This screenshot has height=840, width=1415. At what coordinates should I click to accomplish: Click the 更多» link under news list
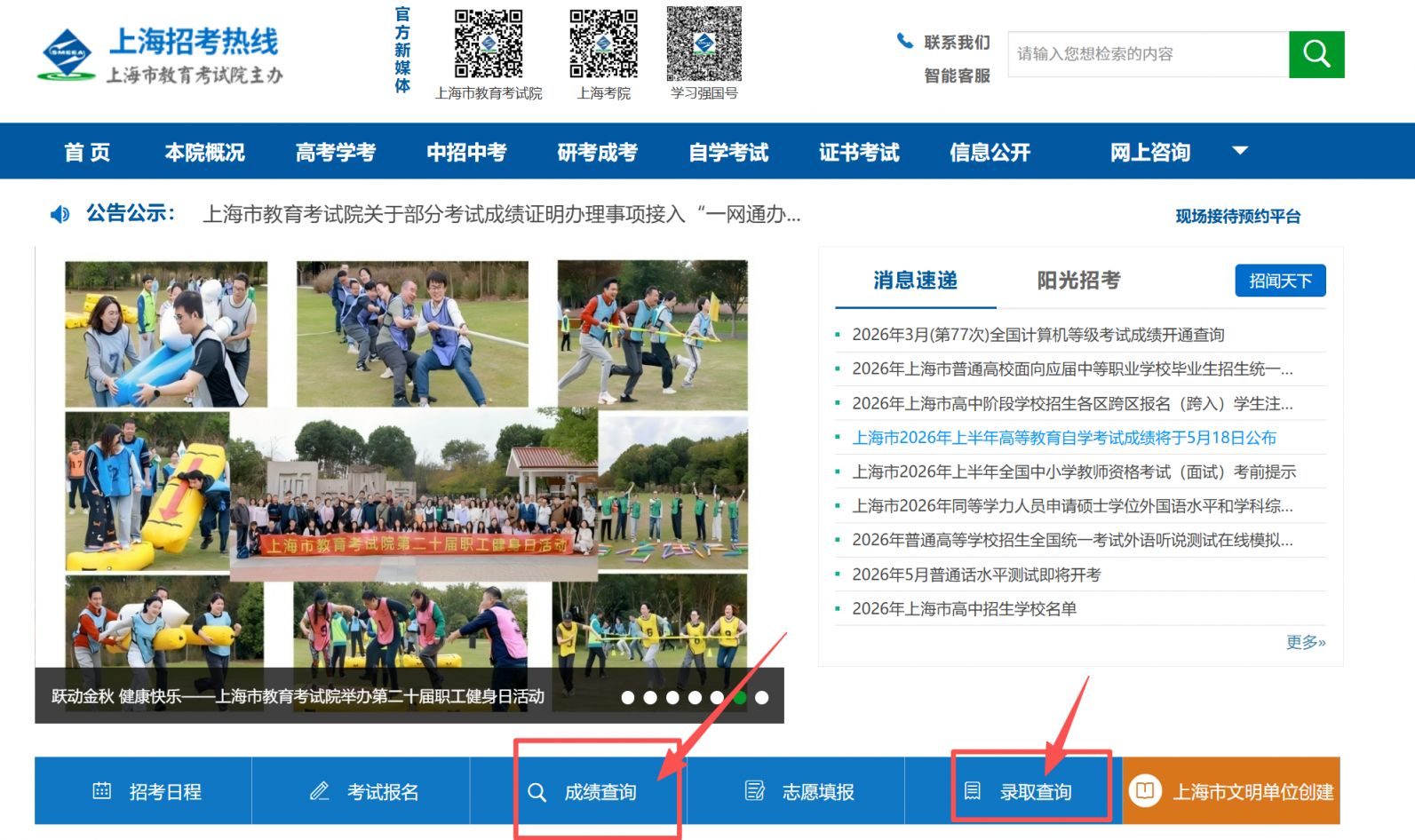pos(1306,642)
